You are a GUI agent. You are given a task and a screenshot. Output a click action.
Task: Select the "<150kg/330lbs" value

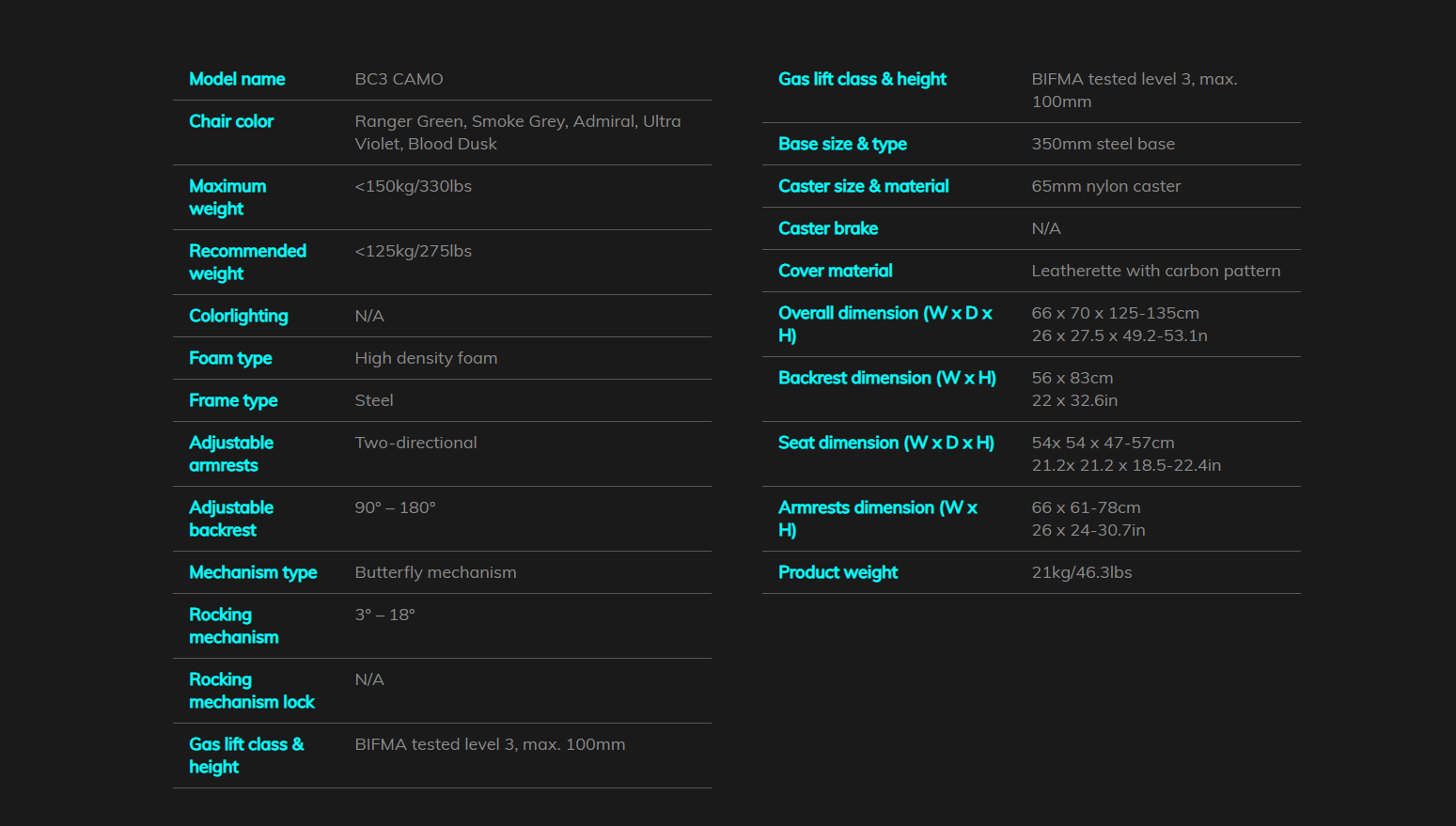414,186
